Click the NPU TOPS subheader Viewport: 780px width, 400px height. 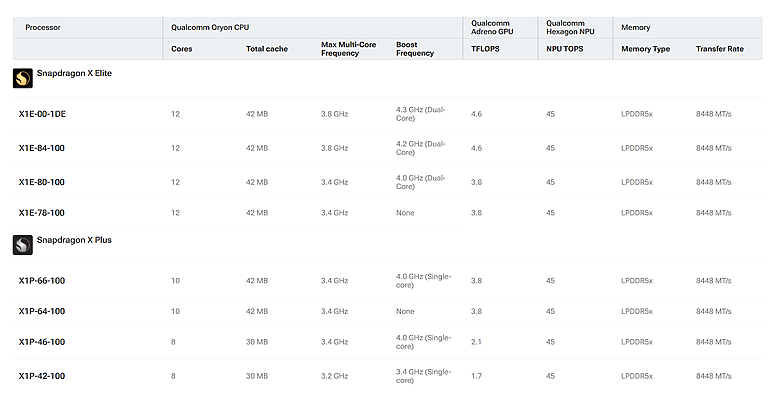[565, 49]
